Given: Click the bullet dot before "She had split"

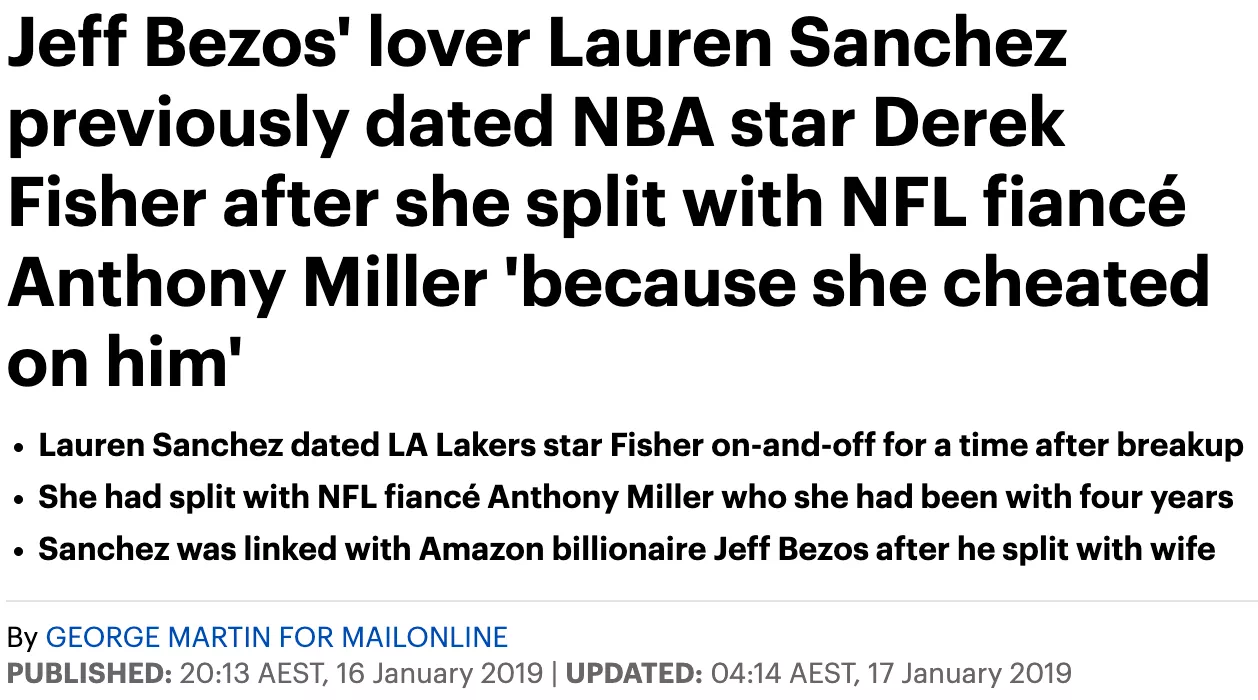Looking at the screenshot, I should point(20,499).
